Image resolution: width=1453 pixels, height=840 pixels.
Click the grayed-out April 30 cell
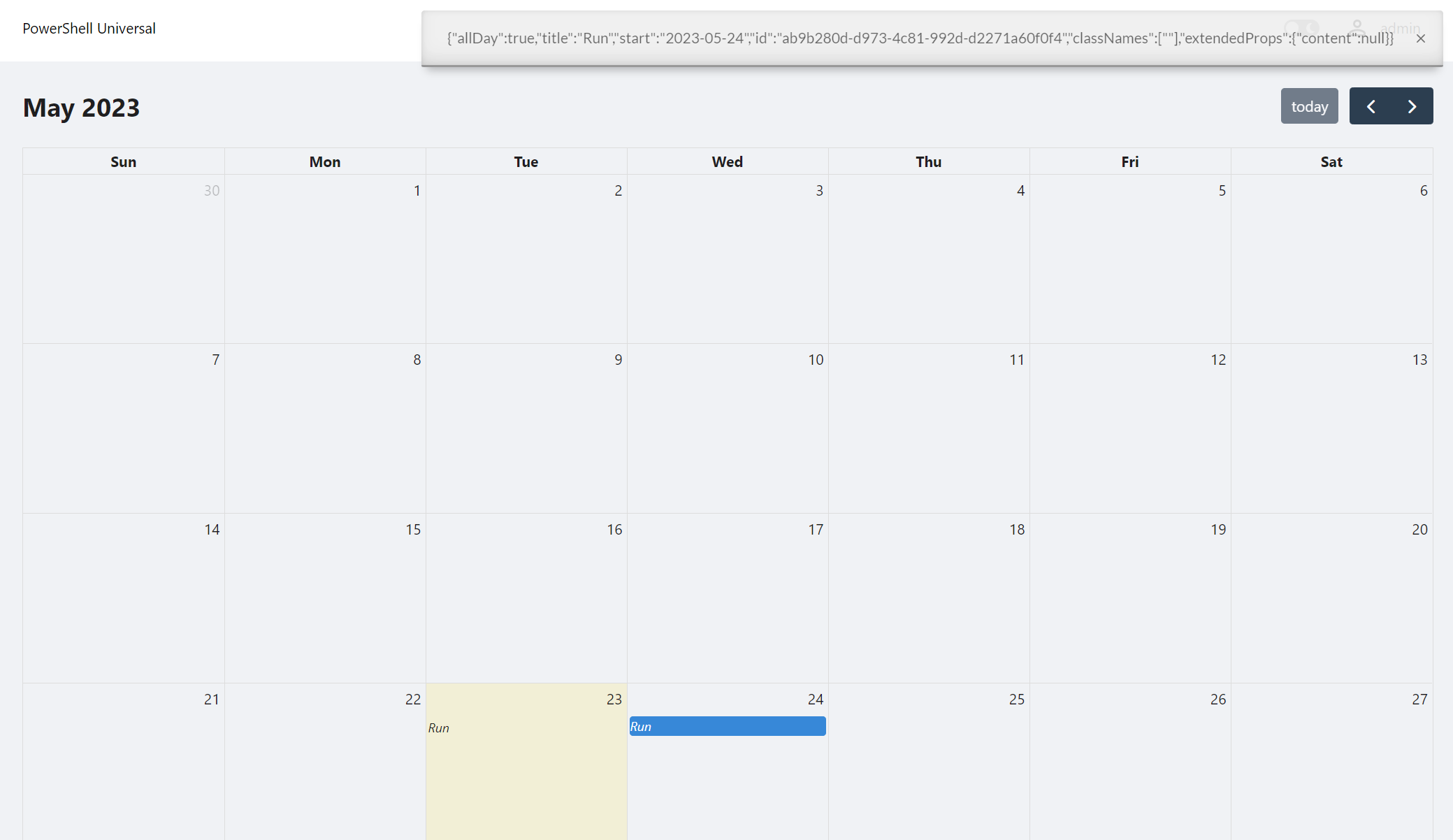tap(124, 259)
